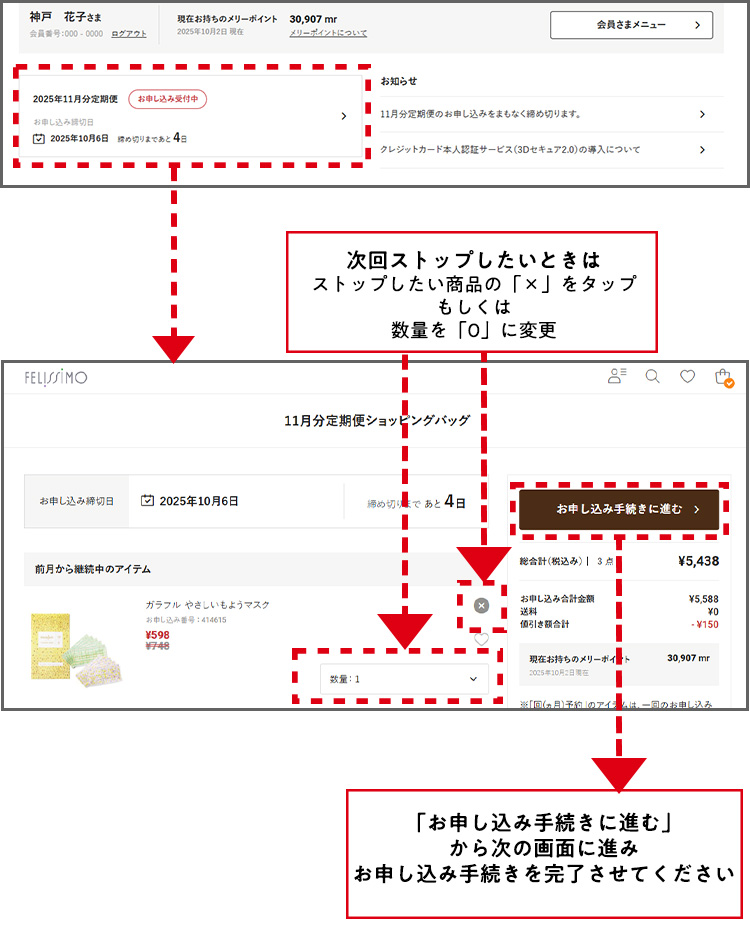This screenshot has width=750, height=932.
Task: Remove the ガラフル mask item with × icon
Action: pyautogui.click(x=481, y=605)
